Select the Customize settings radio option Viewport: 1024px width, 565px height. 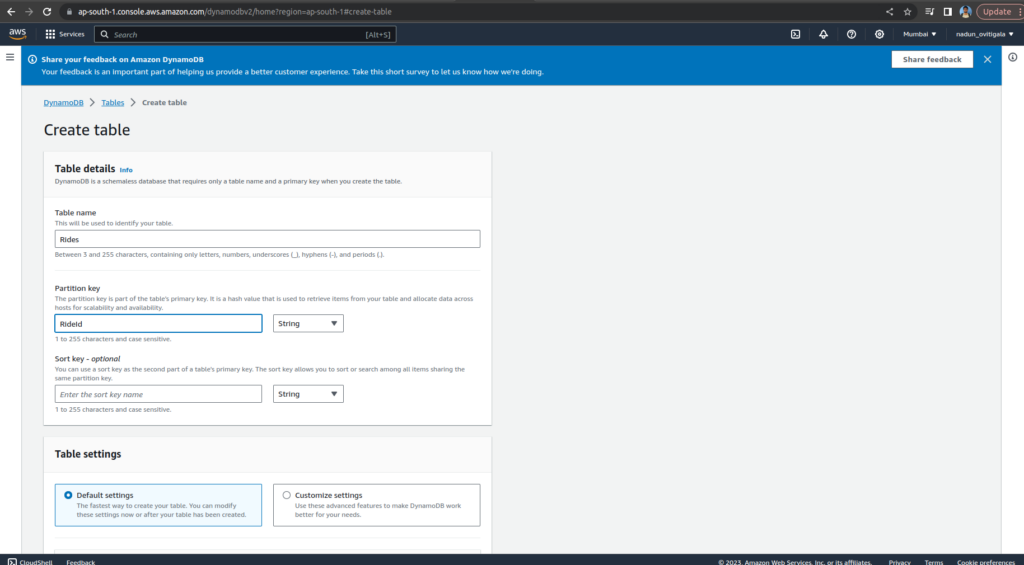coord(287,495)
